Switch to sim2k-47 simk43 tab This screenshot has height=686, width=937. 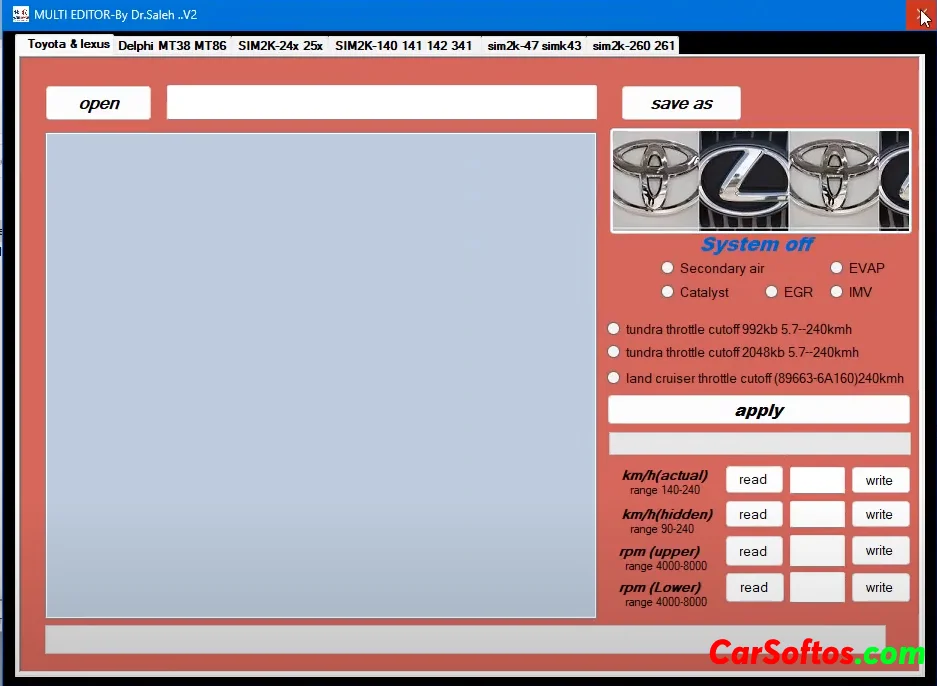click(534, 46)
